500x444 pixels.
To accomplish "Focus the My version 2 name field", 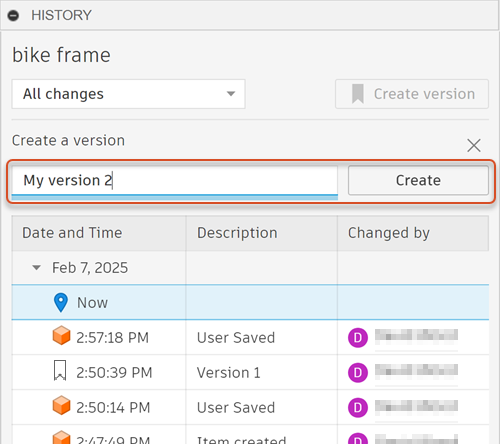I will (175, 180).
